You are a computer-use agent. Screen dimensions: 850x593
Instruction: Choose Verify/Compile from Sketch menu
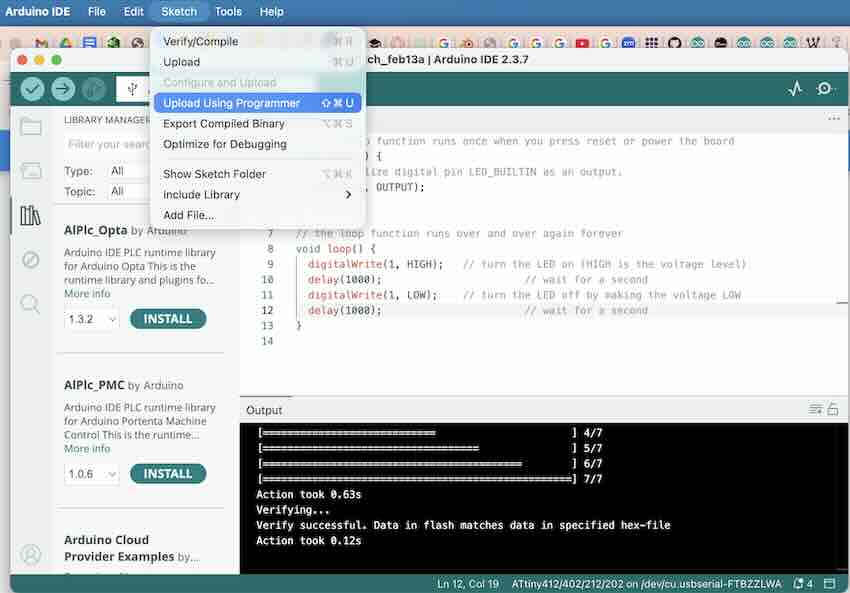(257, 41)
